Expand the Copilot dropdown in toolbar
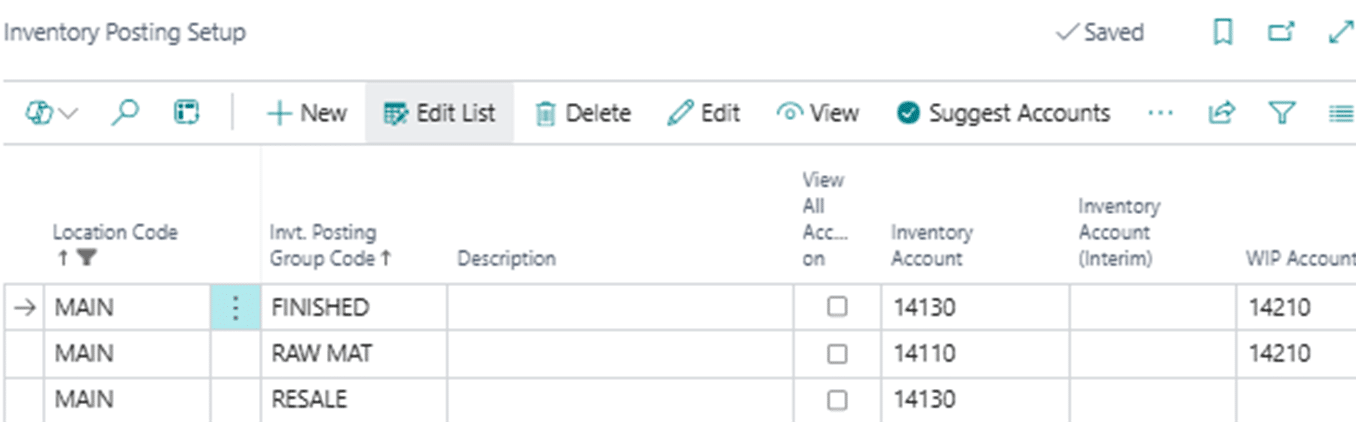Image resolution: width=1356 pixels, height=422 pixels. (x=51, y=113)
